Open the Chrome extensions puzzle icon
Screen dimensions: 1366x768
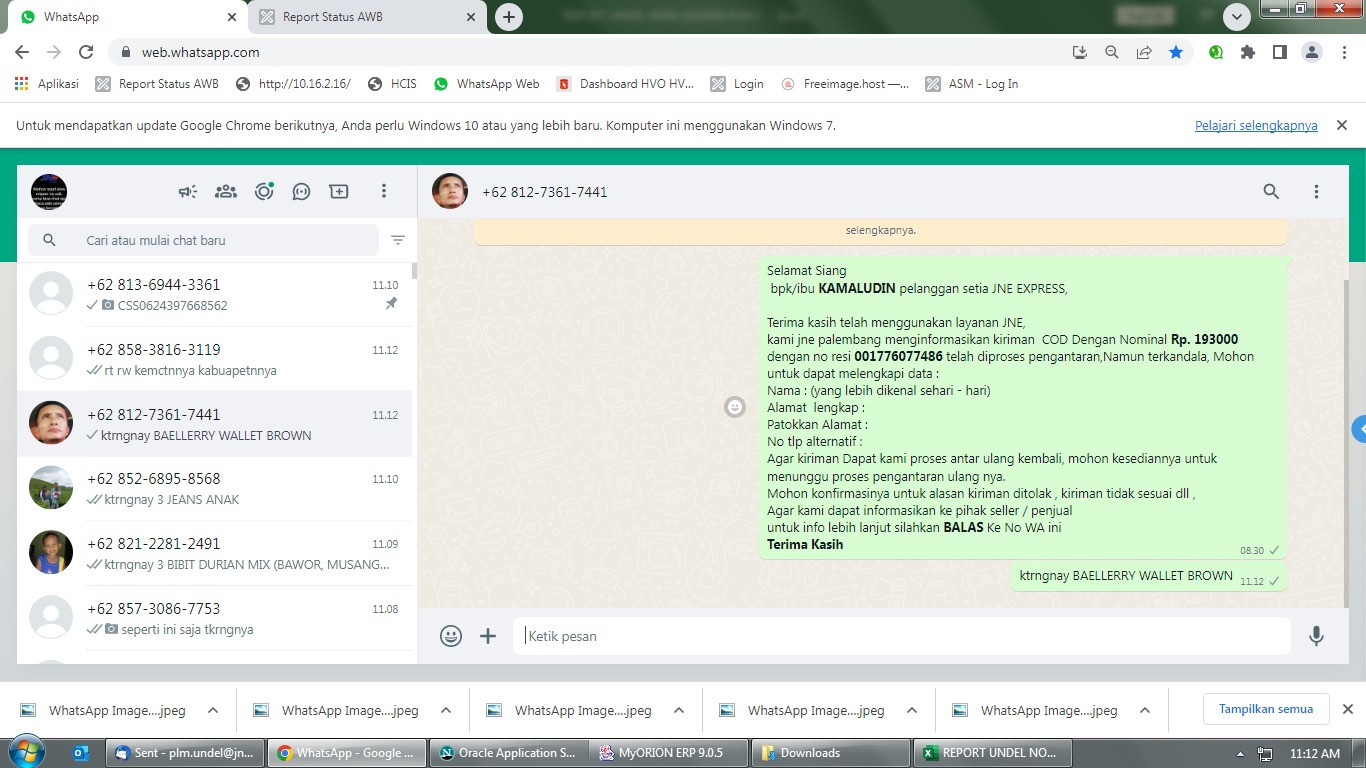(1248, 52)
